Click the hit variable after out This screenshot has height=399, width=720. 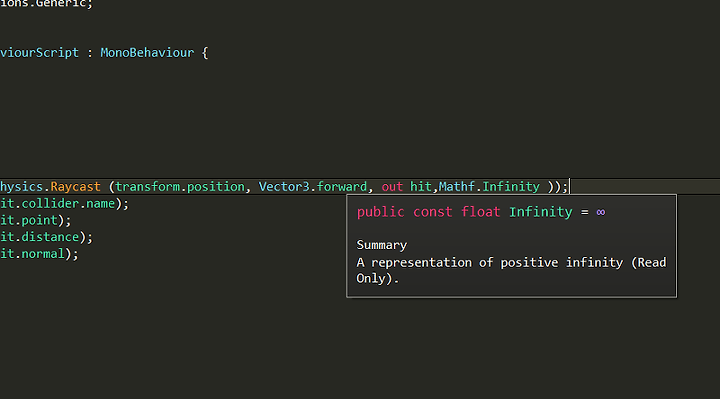[x=421, y=187]
